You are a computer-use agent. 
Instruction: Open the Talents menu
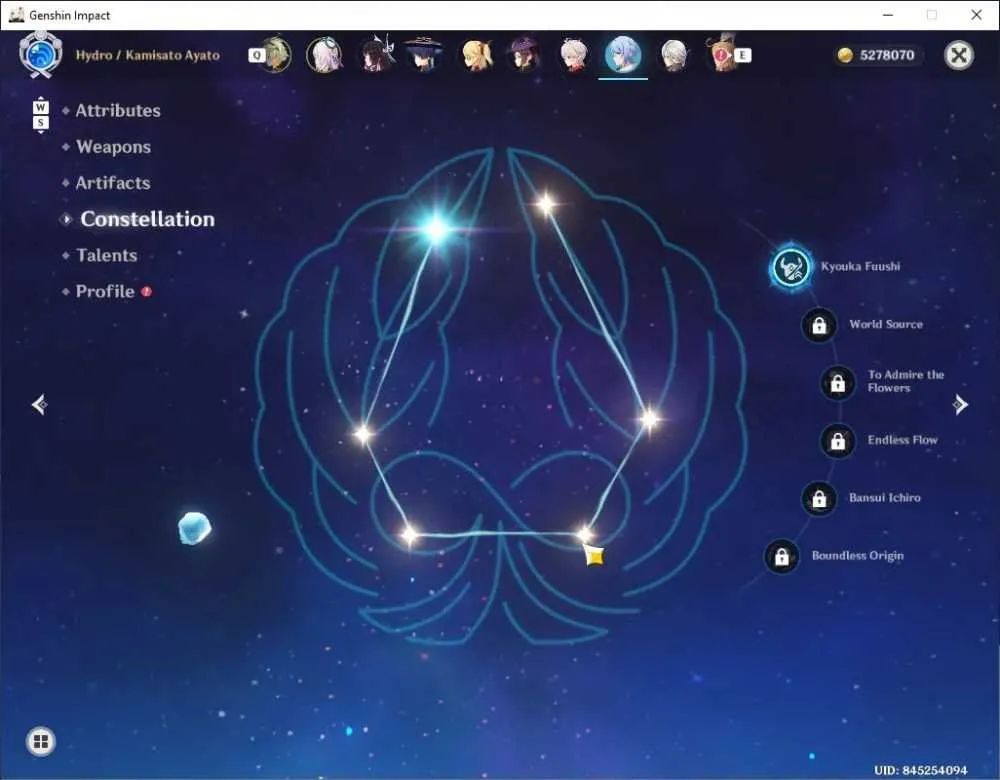click(107, 255)
